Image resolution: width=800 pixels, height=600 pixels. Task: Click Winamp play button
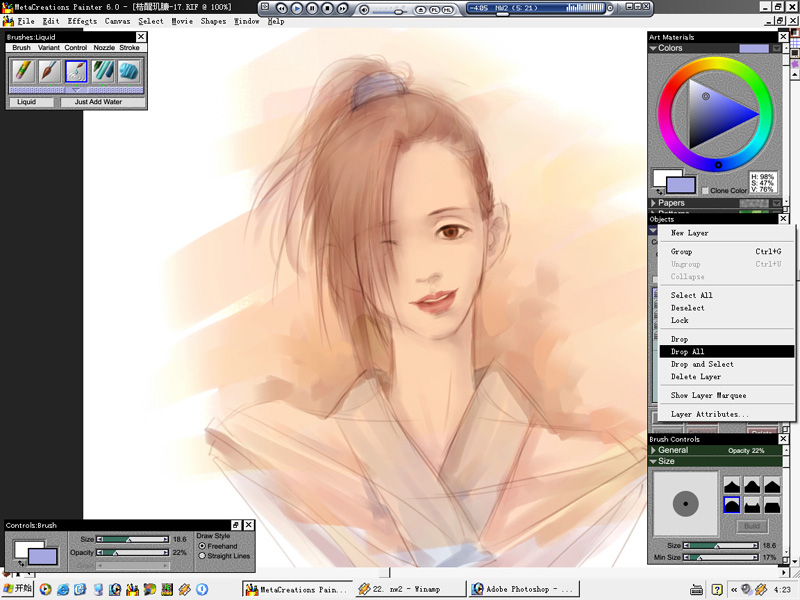pos(297,8)
